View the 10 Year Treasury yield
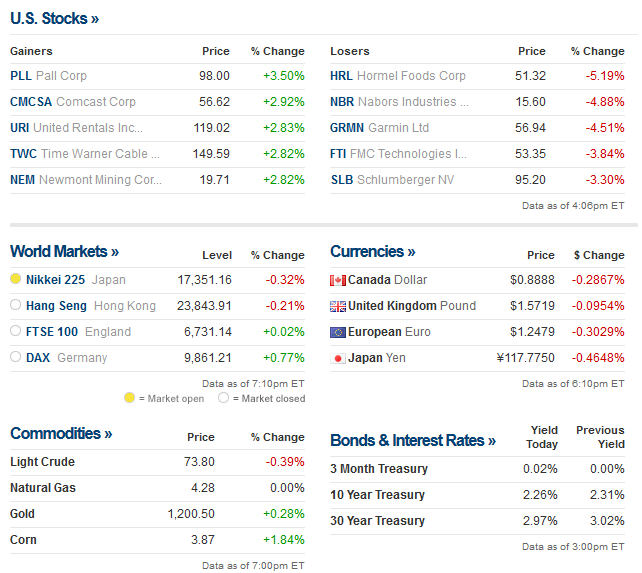Image resolution: width=642 pixels, height=573 pixels. point(377,495)
